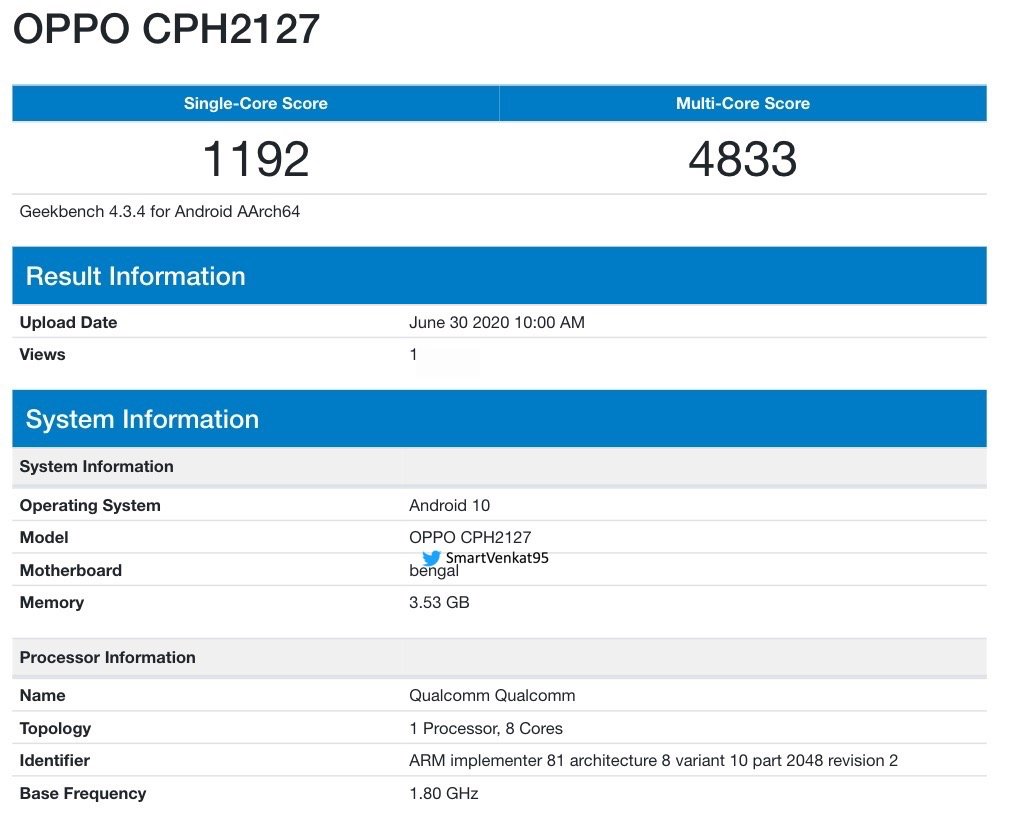Click the SmartVenkat95 watermark text

coord(497,558)
